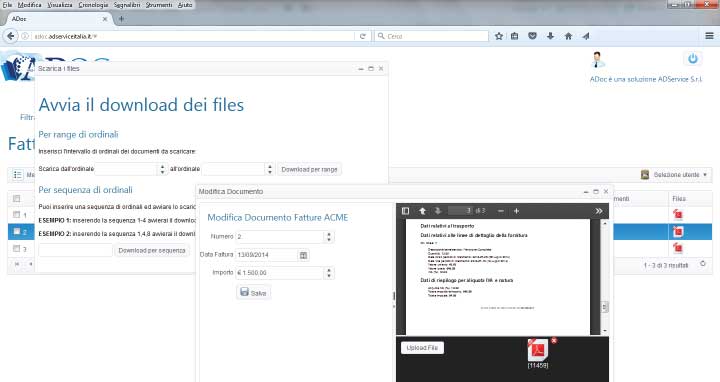Open the Segnalibri menu
Viewport: 720px width, 382px height.
click(127, 5)
